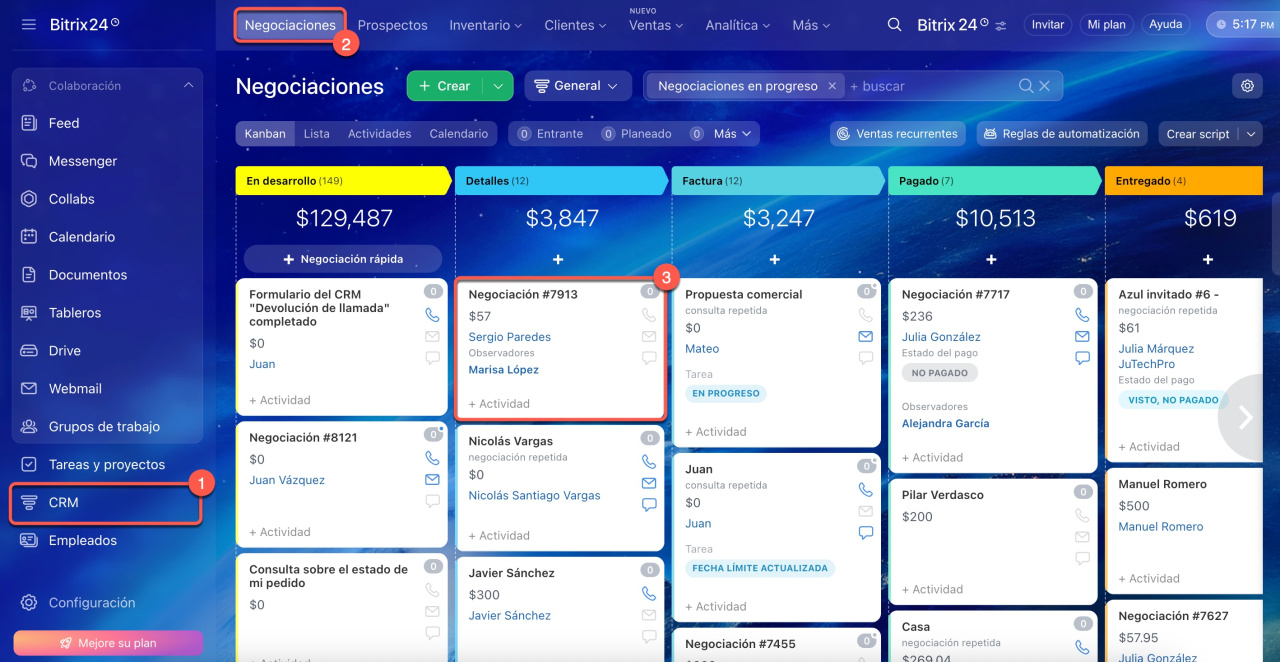Click the buscar search input field

[930, 86]
